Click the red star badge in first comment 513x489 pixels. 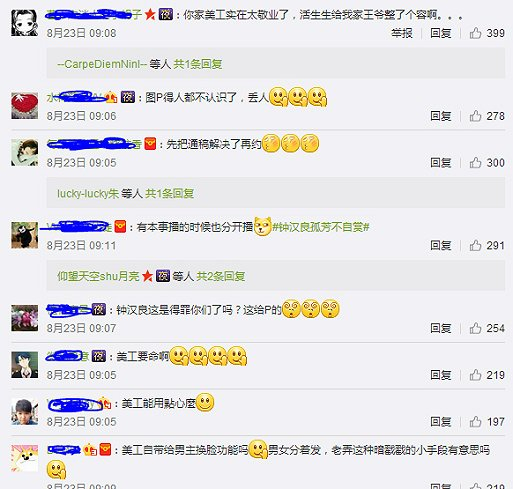[x=150, y=14]
